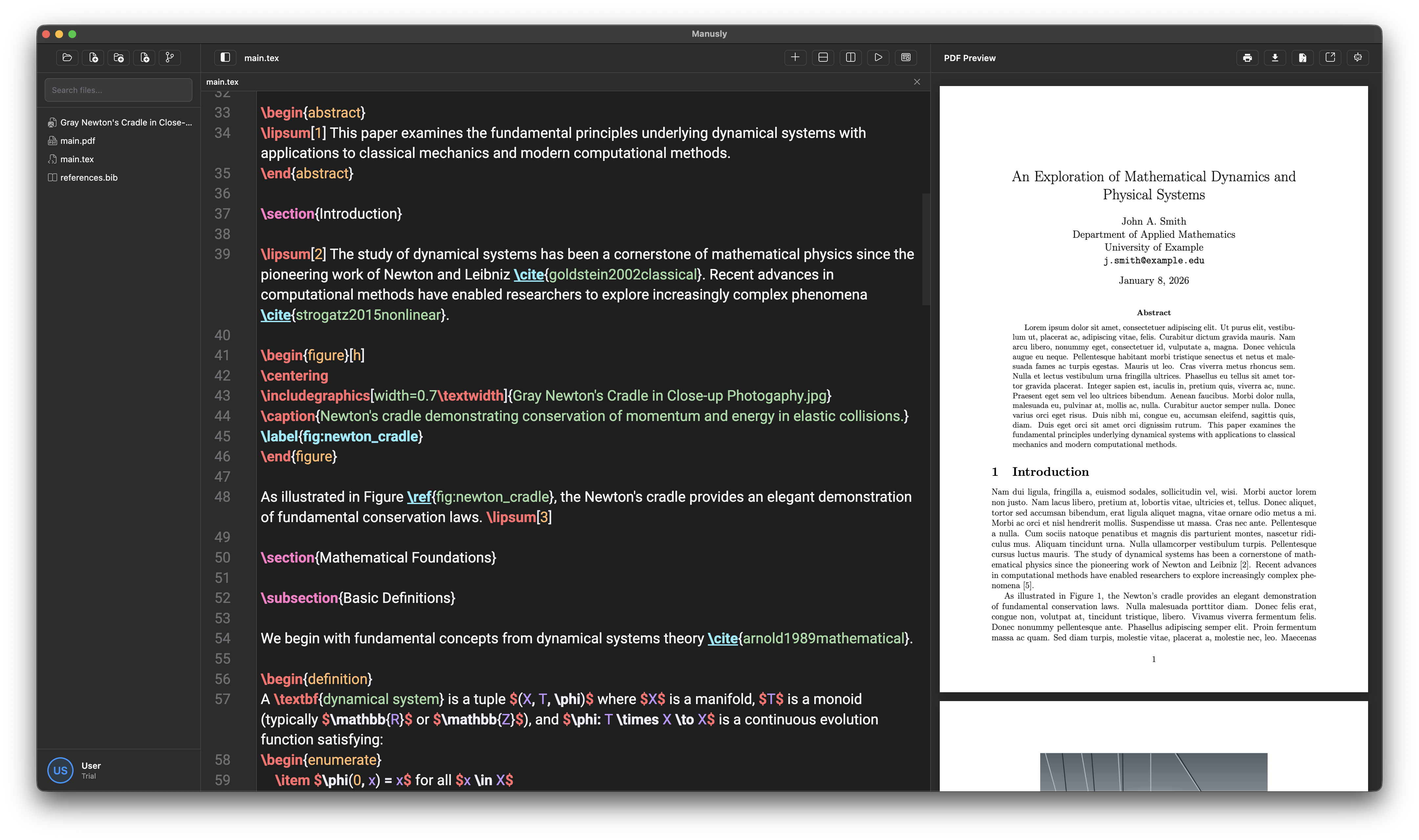Open a project folder from the sidebar
1419x840 pixels.
click(x=67, y=57)
